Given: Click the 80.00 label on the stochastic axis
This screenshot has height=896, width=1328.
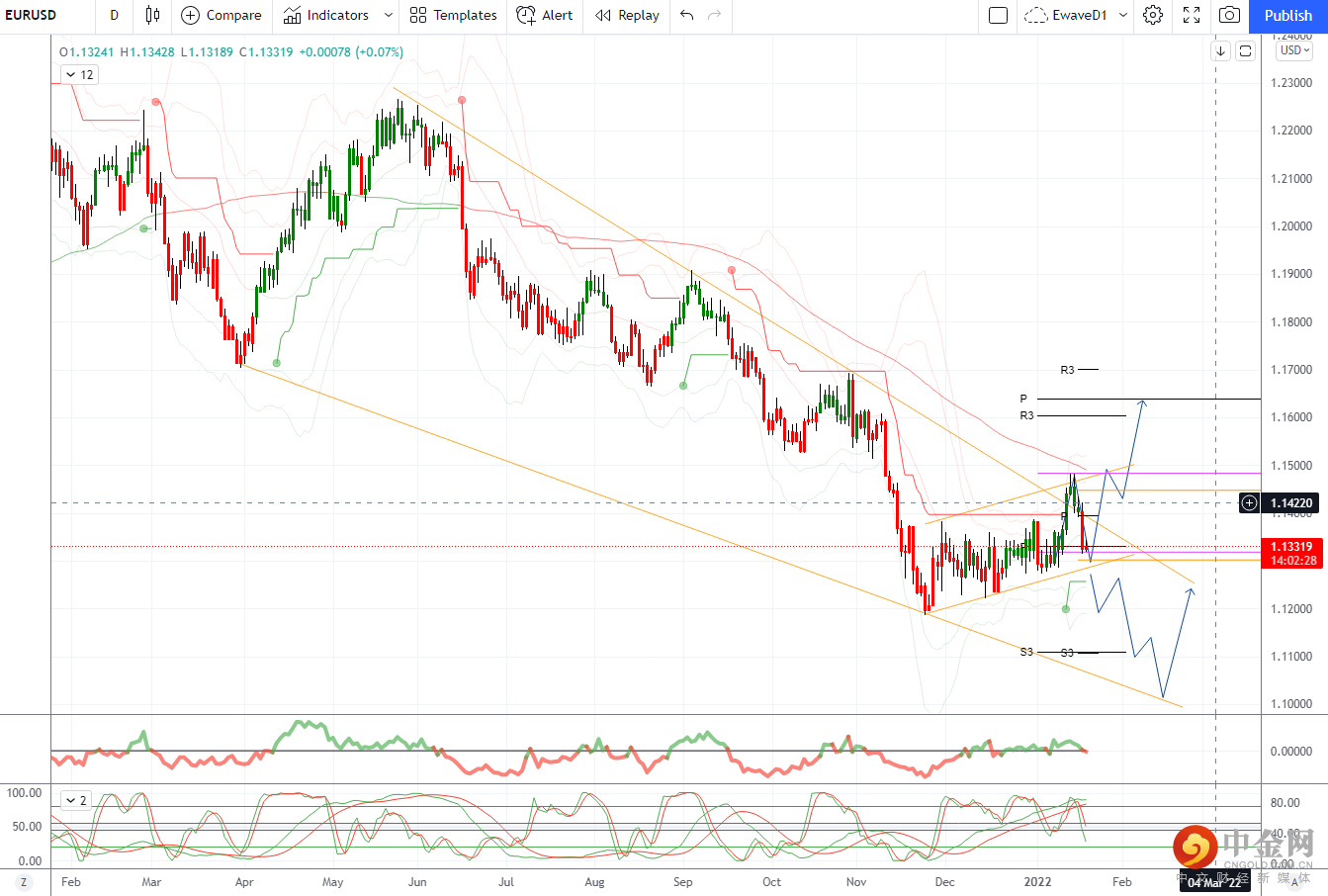Looking at the screenshot, I should point(1284,802).
